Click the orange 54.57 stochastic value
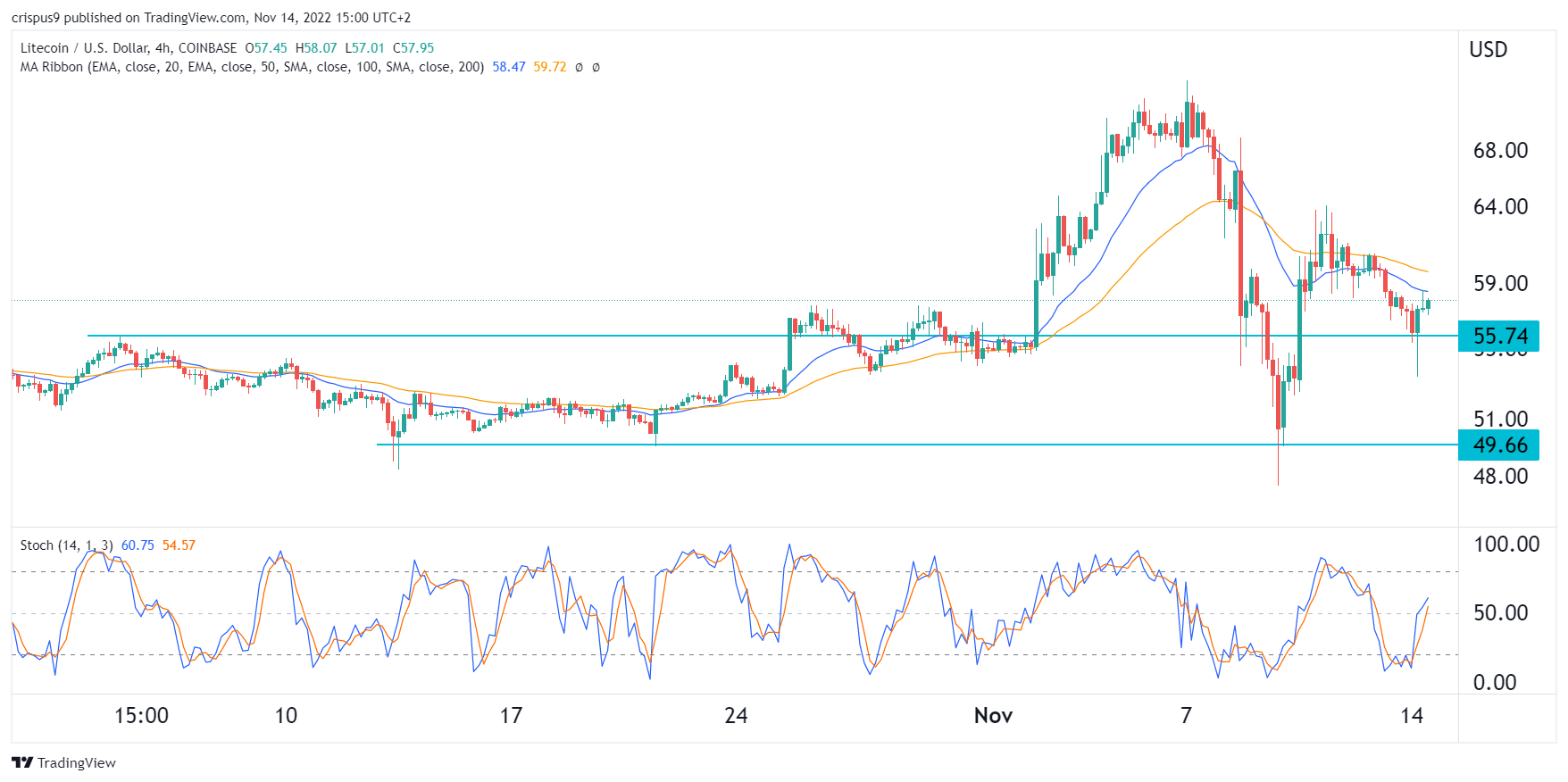This screenshot has height=782, width=1568. [179, 545]
